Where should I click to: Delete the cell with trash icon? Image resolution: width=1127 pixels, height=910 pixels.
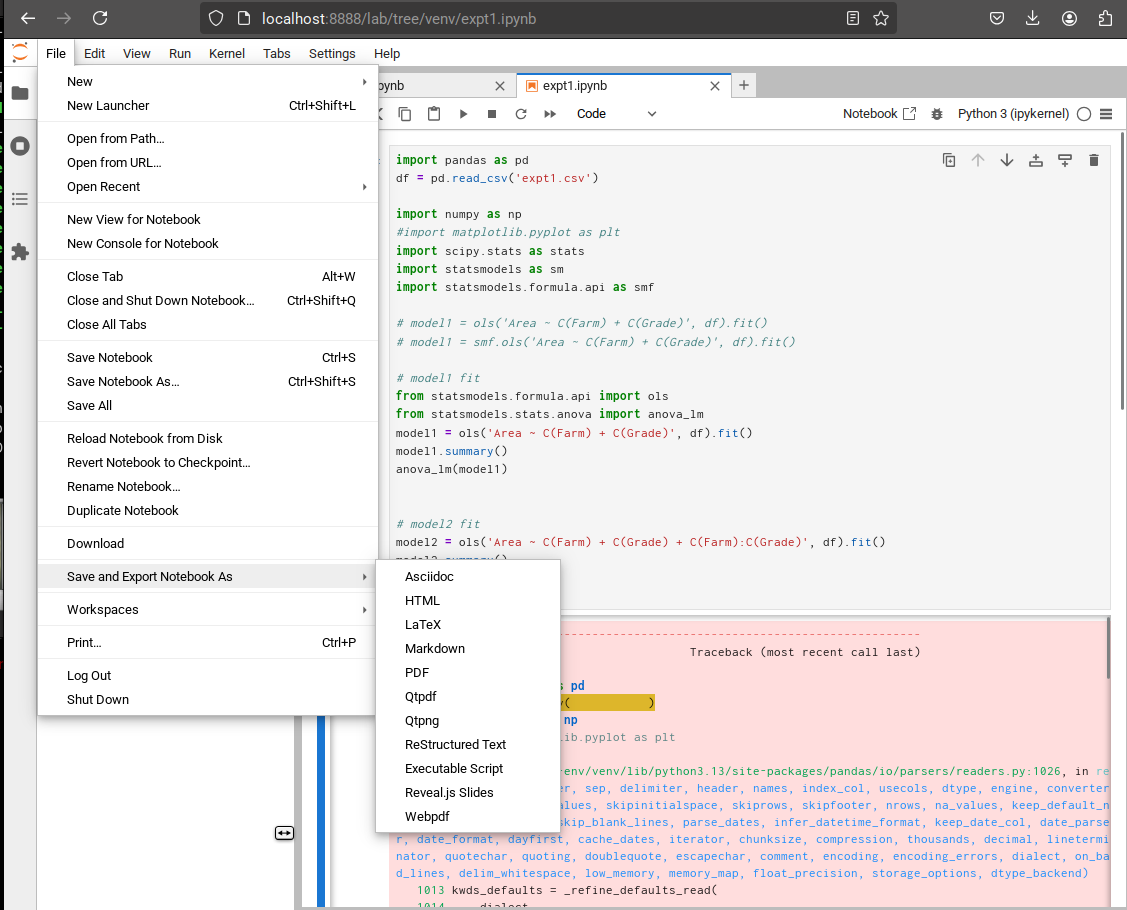1094,160
